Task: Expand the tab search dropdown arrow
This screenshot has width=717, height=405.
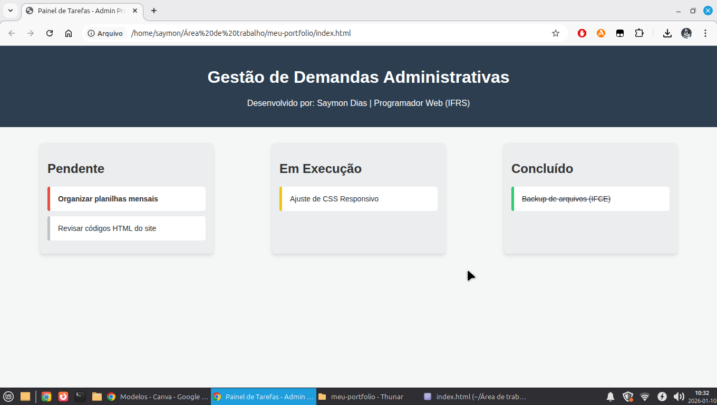Action: coord(10,10)
